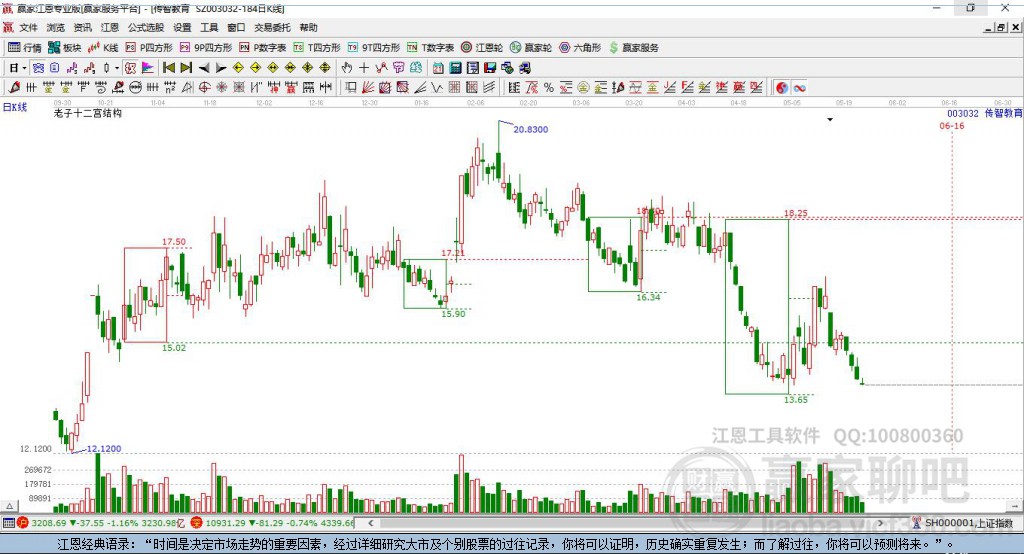
Task: Click the 06-16 date marker label
Action: [x=952, y=125]
